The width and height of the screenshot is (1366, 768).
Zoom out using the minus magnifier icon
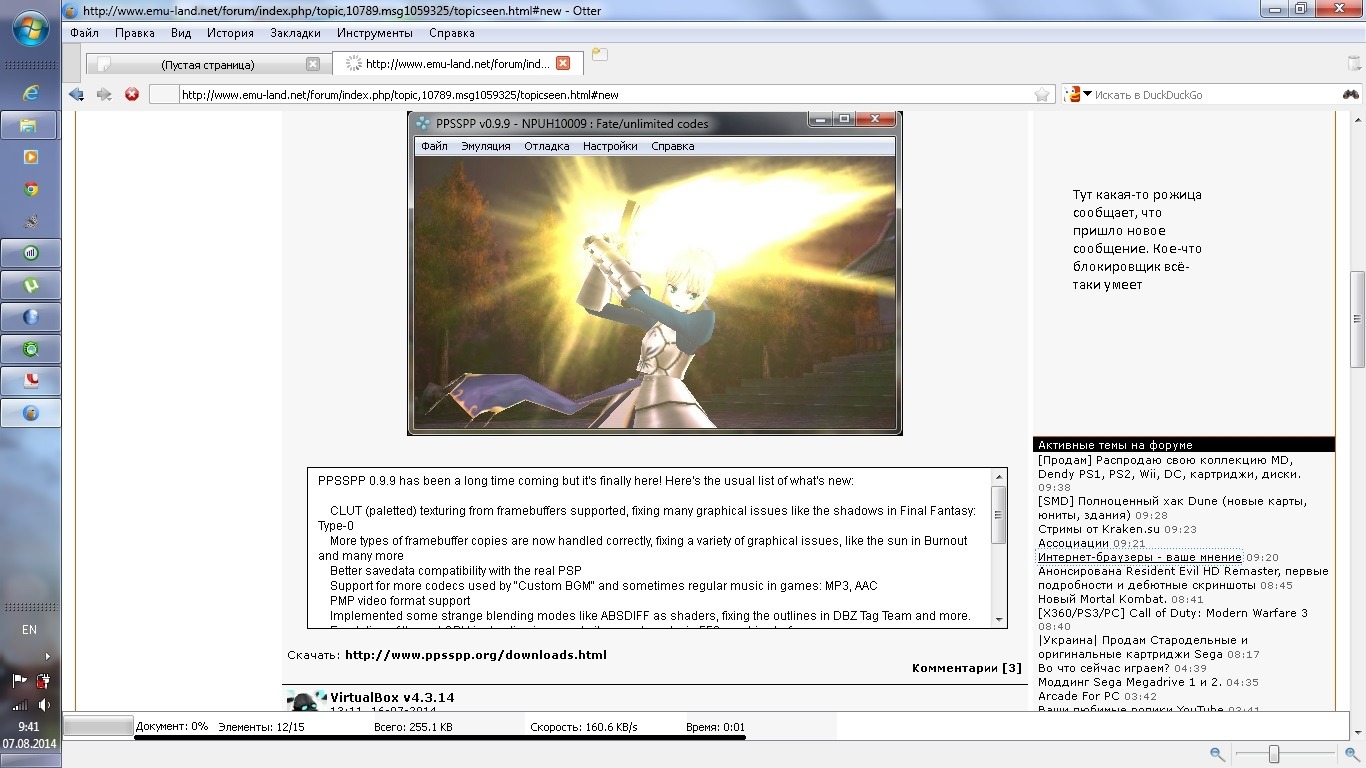1217,754
